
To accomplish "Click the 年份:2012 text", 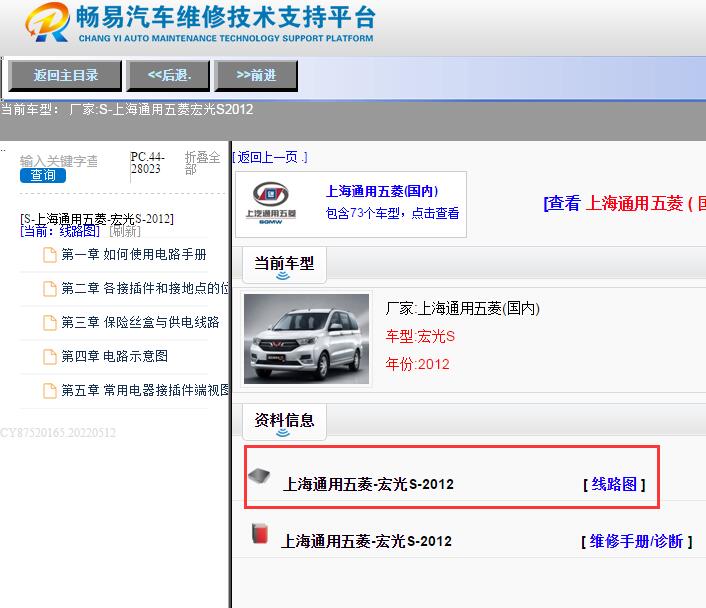I will pos(417,364).
